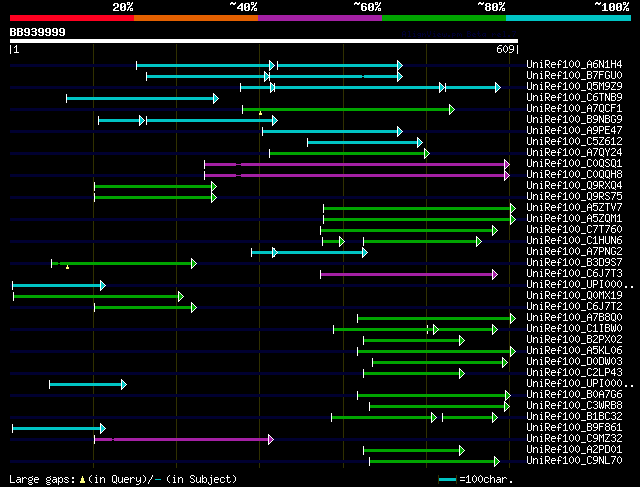The height and width of the screenshot is (487, 640).
Task: Select the UniRef100_C0QSQ1 label
Action: coord(574,164)
